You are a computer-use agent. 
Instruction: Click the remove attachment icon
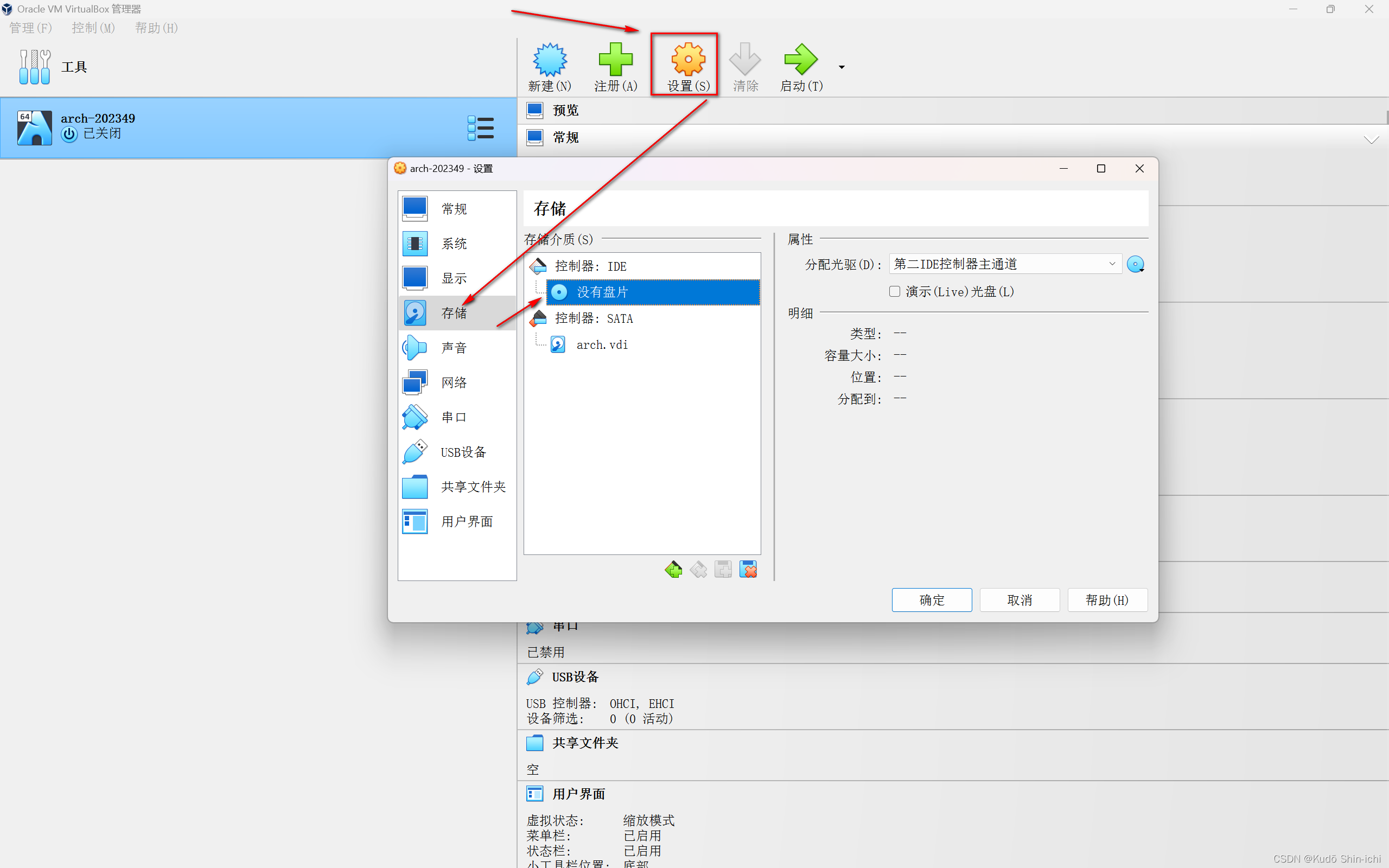click(748, 570)
